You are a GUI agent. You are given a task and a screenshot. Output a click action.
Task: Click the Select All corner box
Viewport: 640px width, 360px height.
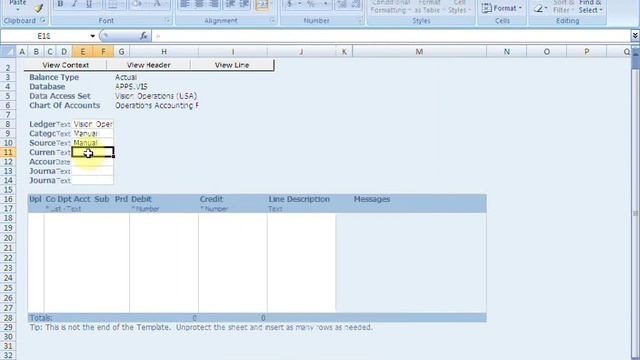coord(7,51)
